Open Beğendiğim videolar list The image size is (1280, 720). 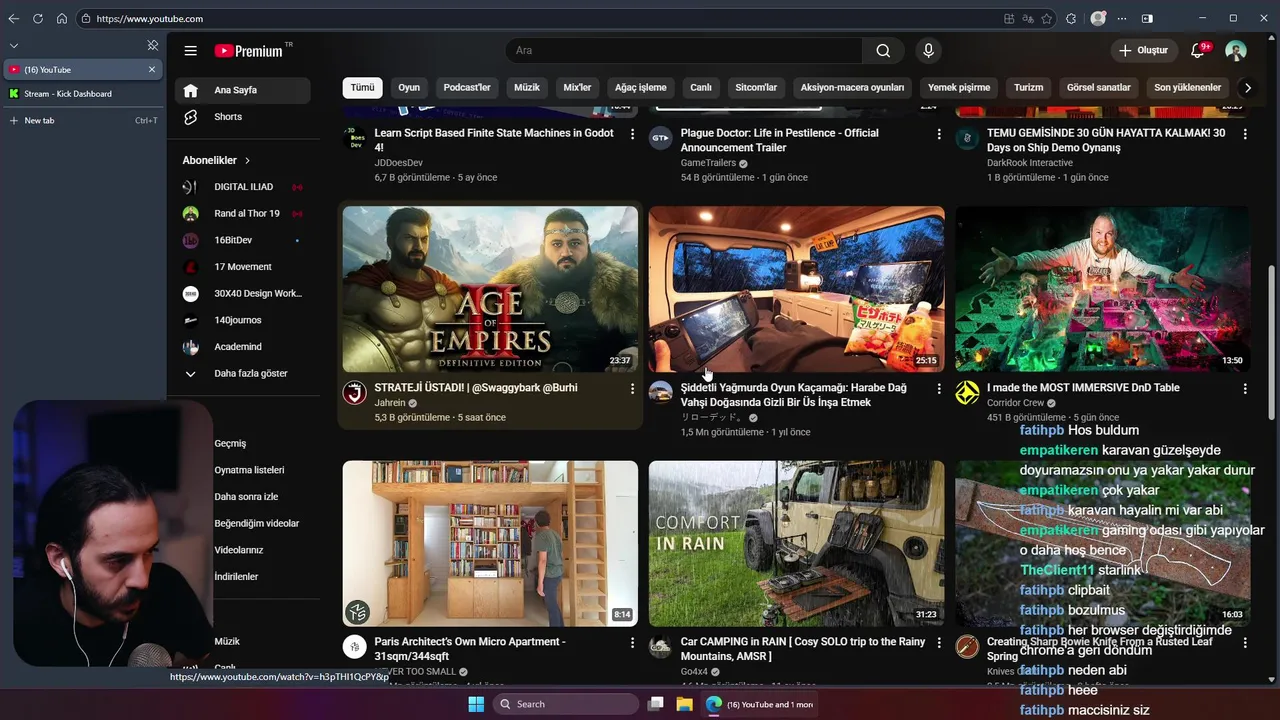[256, 523]
